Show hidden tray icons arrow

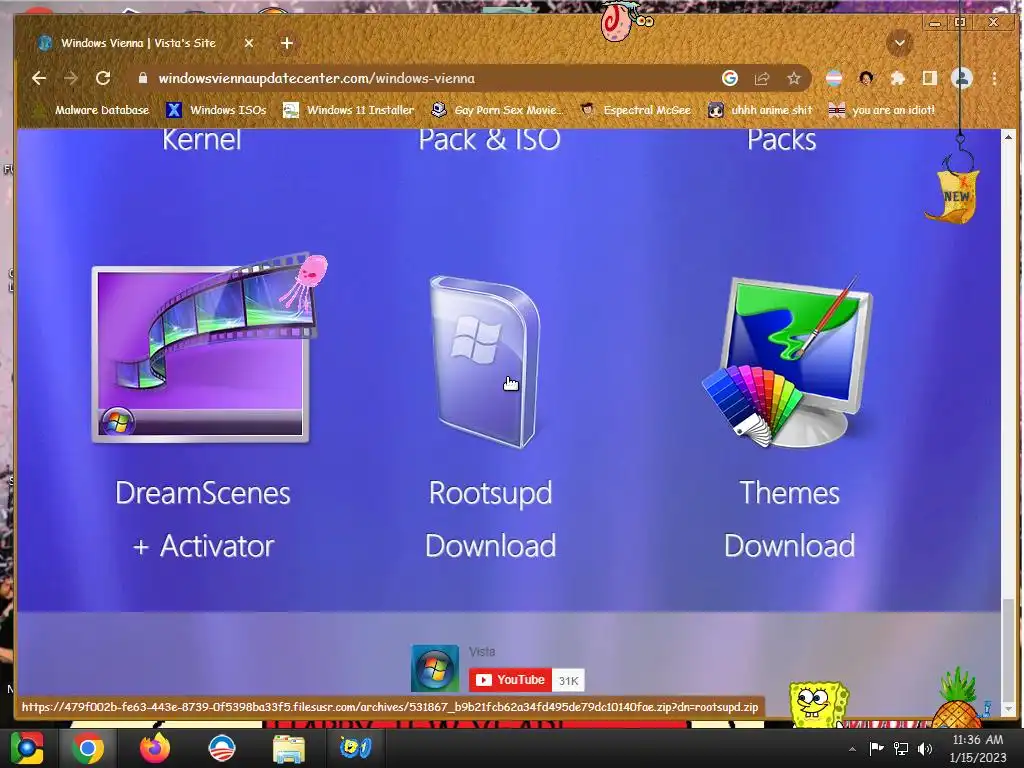click(852, 749)
